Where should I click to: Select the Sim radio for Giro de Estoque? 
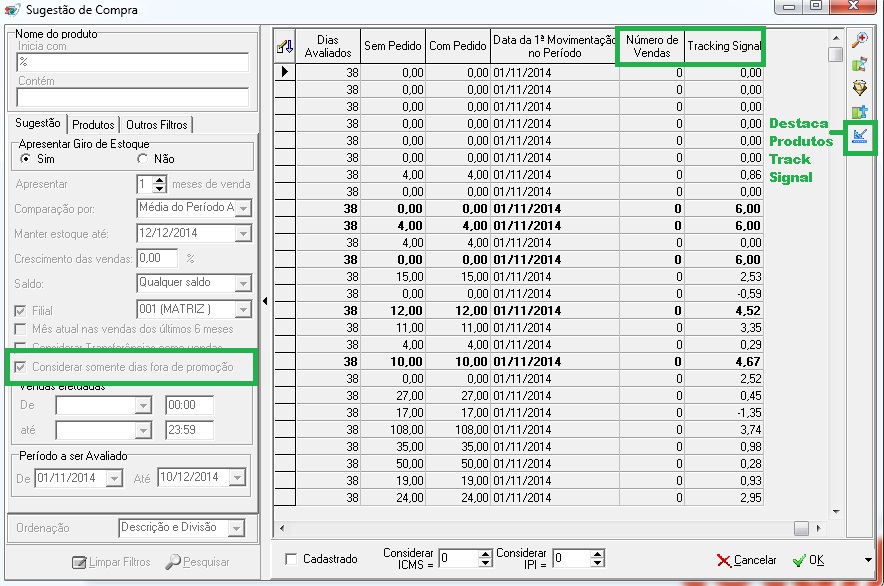click(x=25, y=159)
